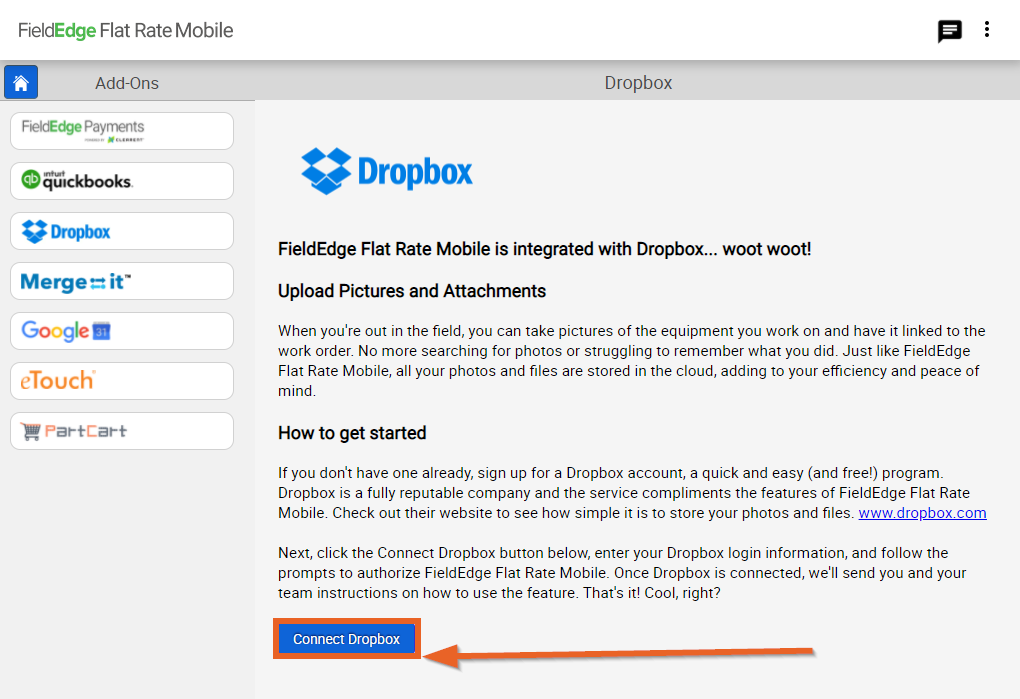Click the blue home icon
Image resolution: width=1020 pixels, height=699 pixels.
(x=20, y=81)
